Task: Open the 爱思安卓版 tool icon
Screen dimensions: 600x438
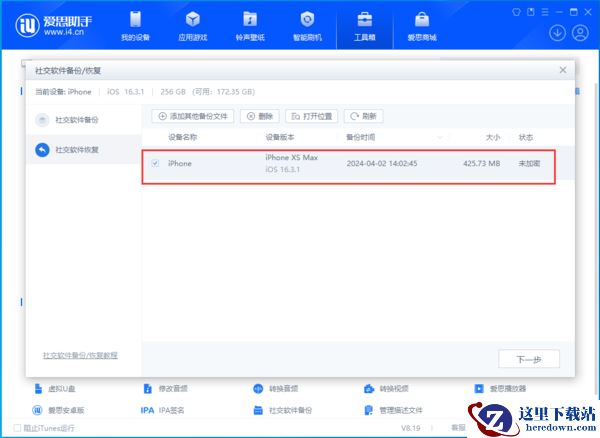Action: pyautogui.click(x=37, y=410)
